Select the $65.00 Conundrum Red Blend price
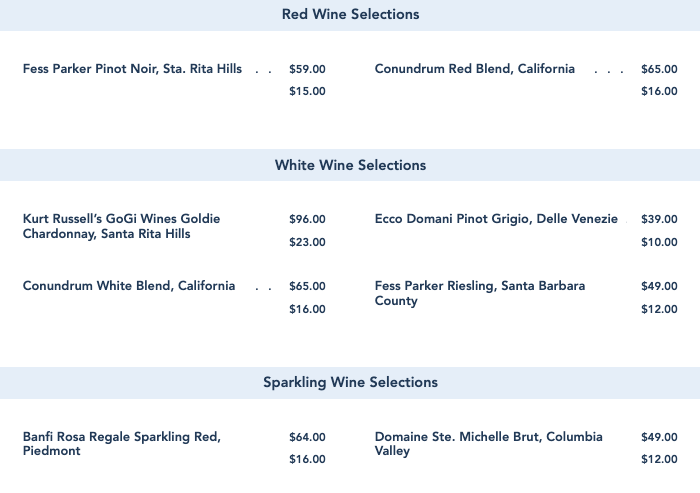 [659, 70]
